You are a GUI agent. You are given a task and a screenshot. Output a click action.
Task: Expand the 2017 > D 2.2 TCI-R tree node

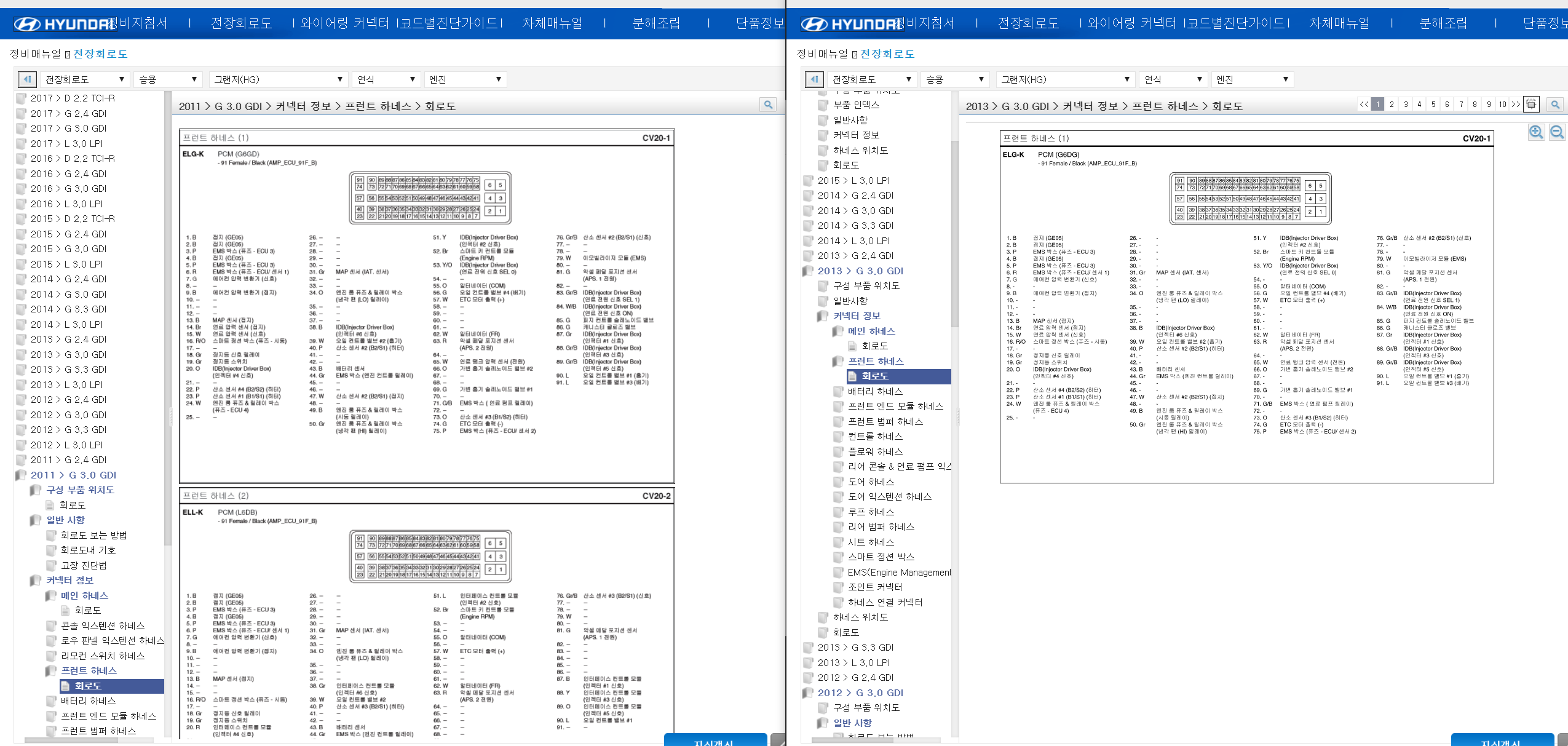point(73,98)
